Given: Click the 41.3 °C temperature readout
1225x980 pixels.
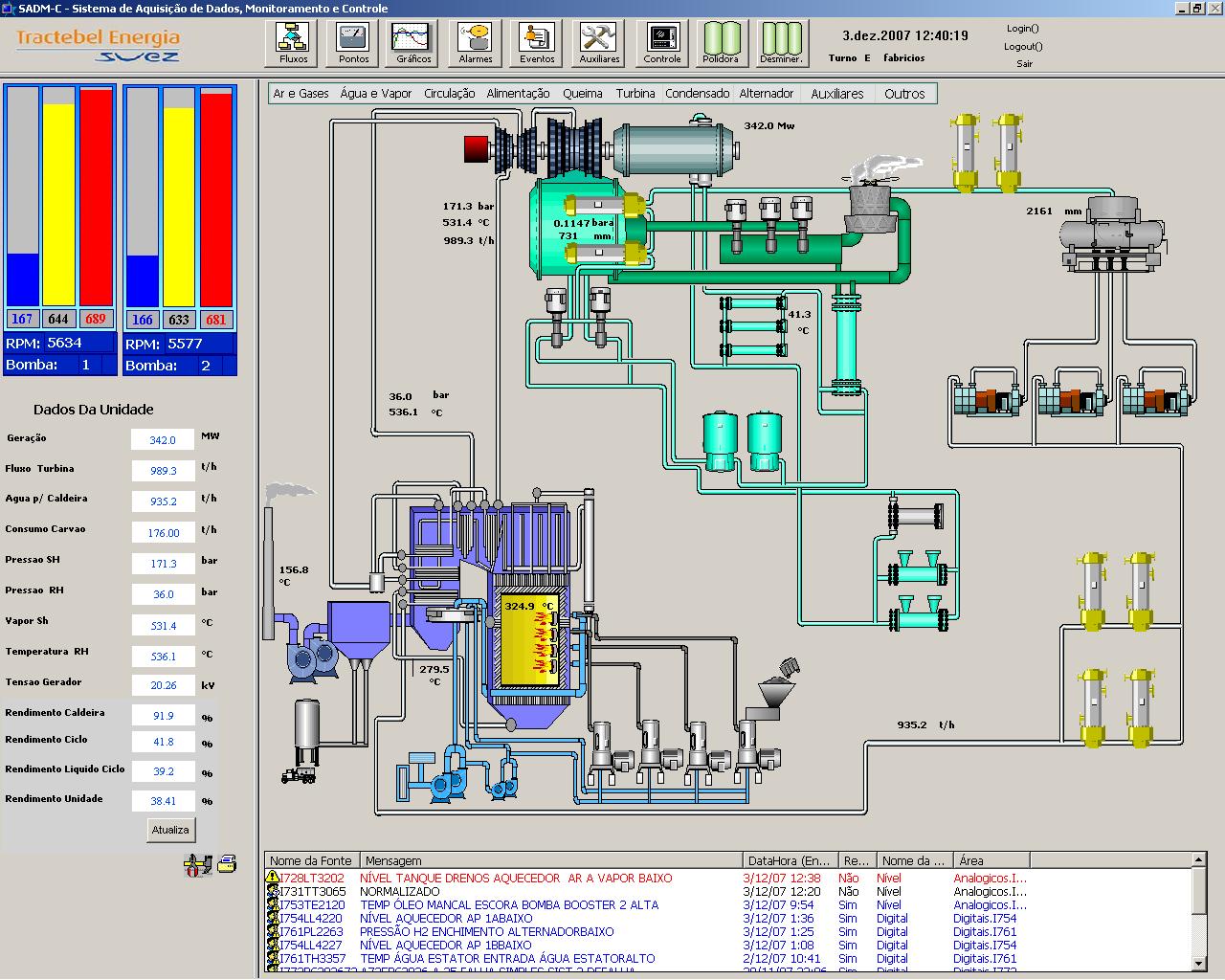Looking at the screenshot, I should point(799,322).
